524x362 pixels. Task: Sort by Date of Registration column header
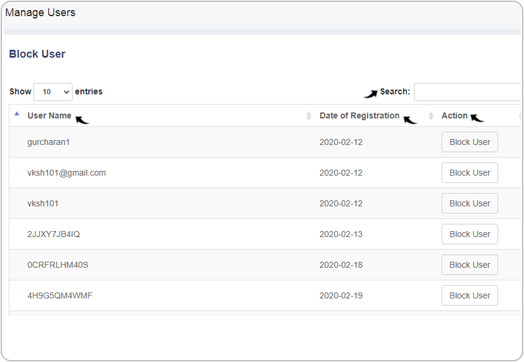pyautogui.click(x=359, y=116)
